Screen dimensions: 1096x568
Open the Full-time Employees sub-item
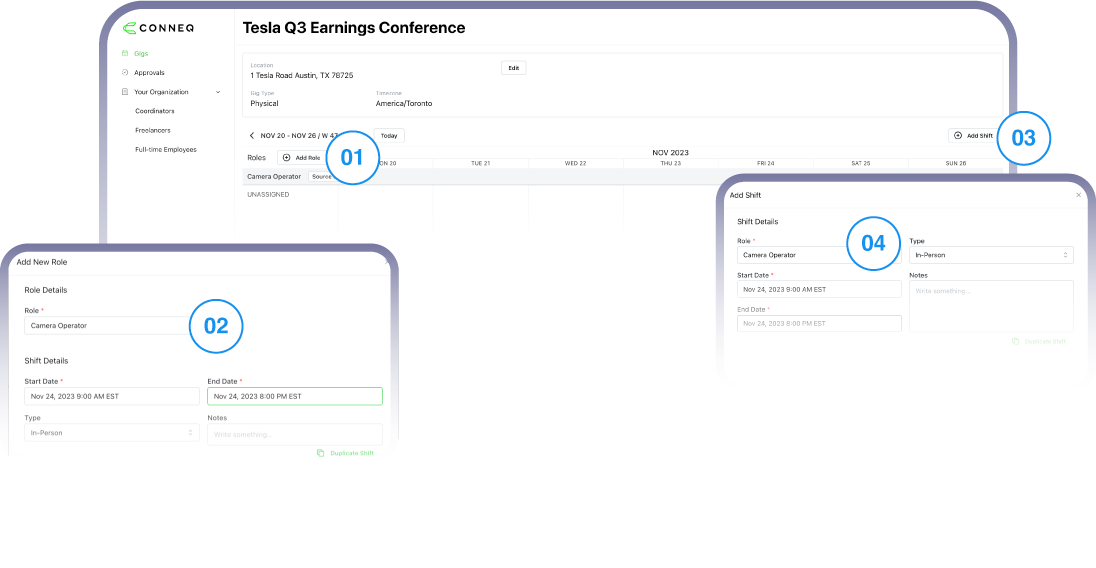166,150
